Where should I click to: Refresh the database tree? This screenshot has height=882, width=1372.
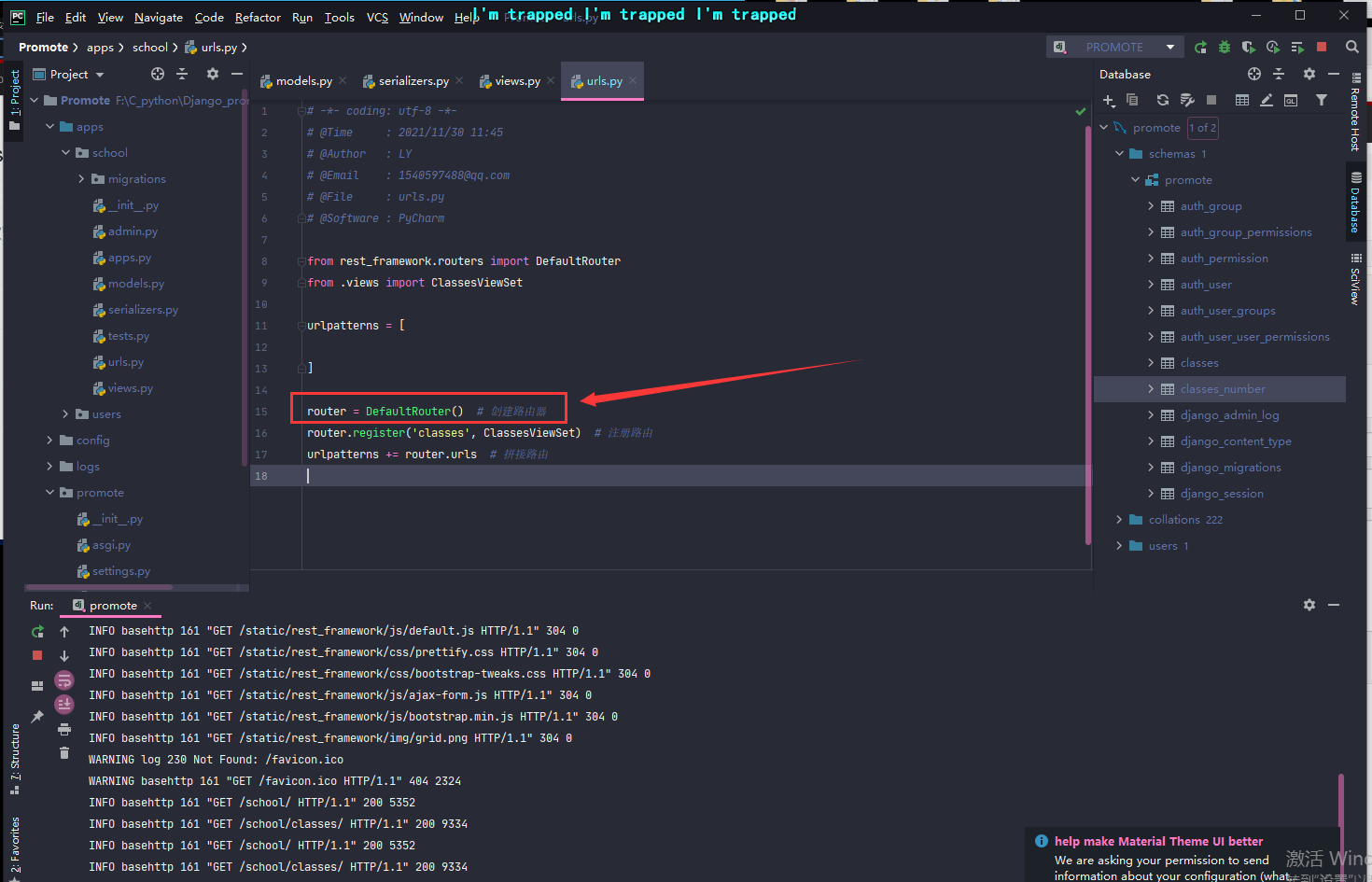click(x=1163, y=100)
